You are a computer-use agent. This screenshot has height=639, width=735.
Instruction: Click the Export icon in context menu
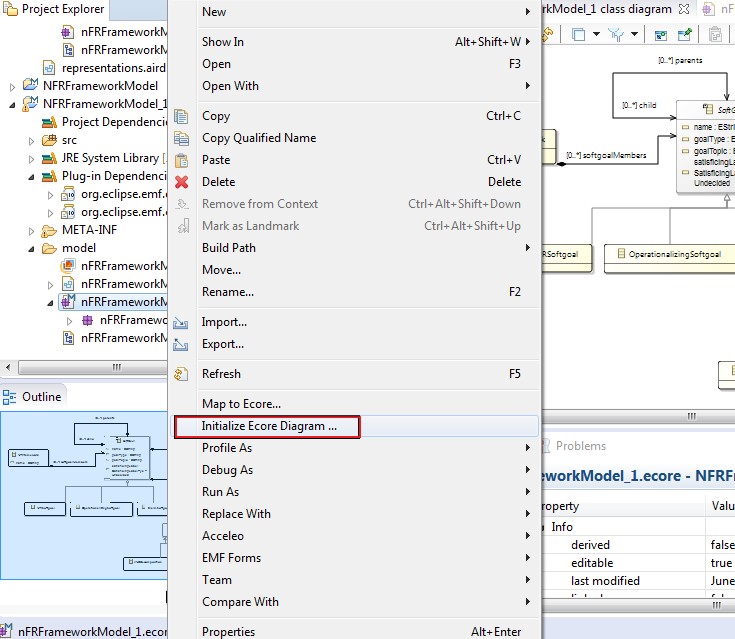[180, 345]
